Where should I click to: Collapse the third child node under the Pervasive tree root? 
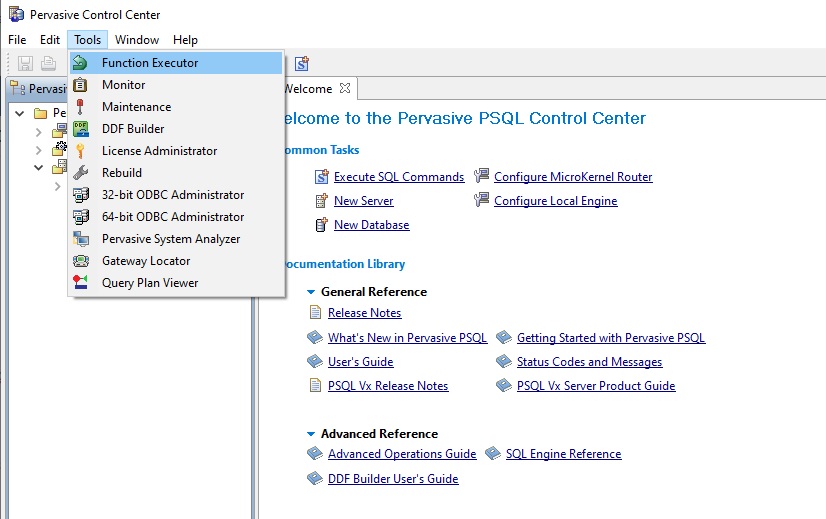coord(38,168)
